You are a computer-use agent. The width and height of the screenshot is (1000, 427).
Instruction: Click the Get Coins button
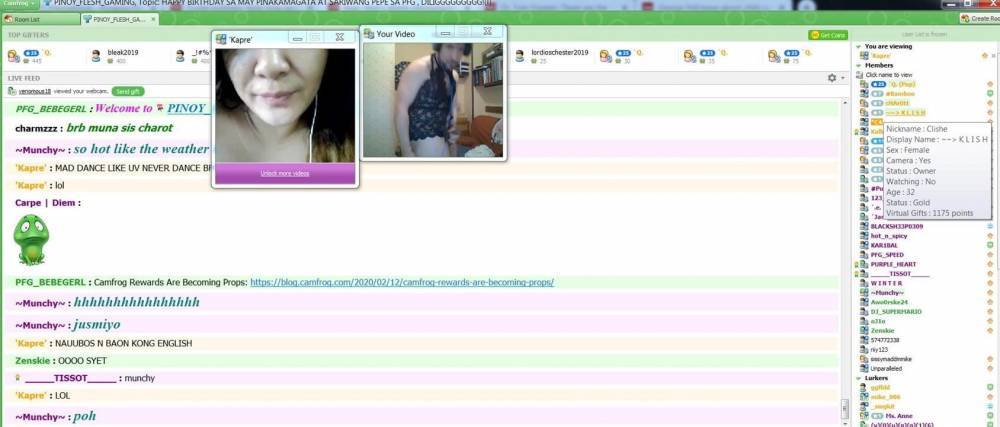pos(828,35)
